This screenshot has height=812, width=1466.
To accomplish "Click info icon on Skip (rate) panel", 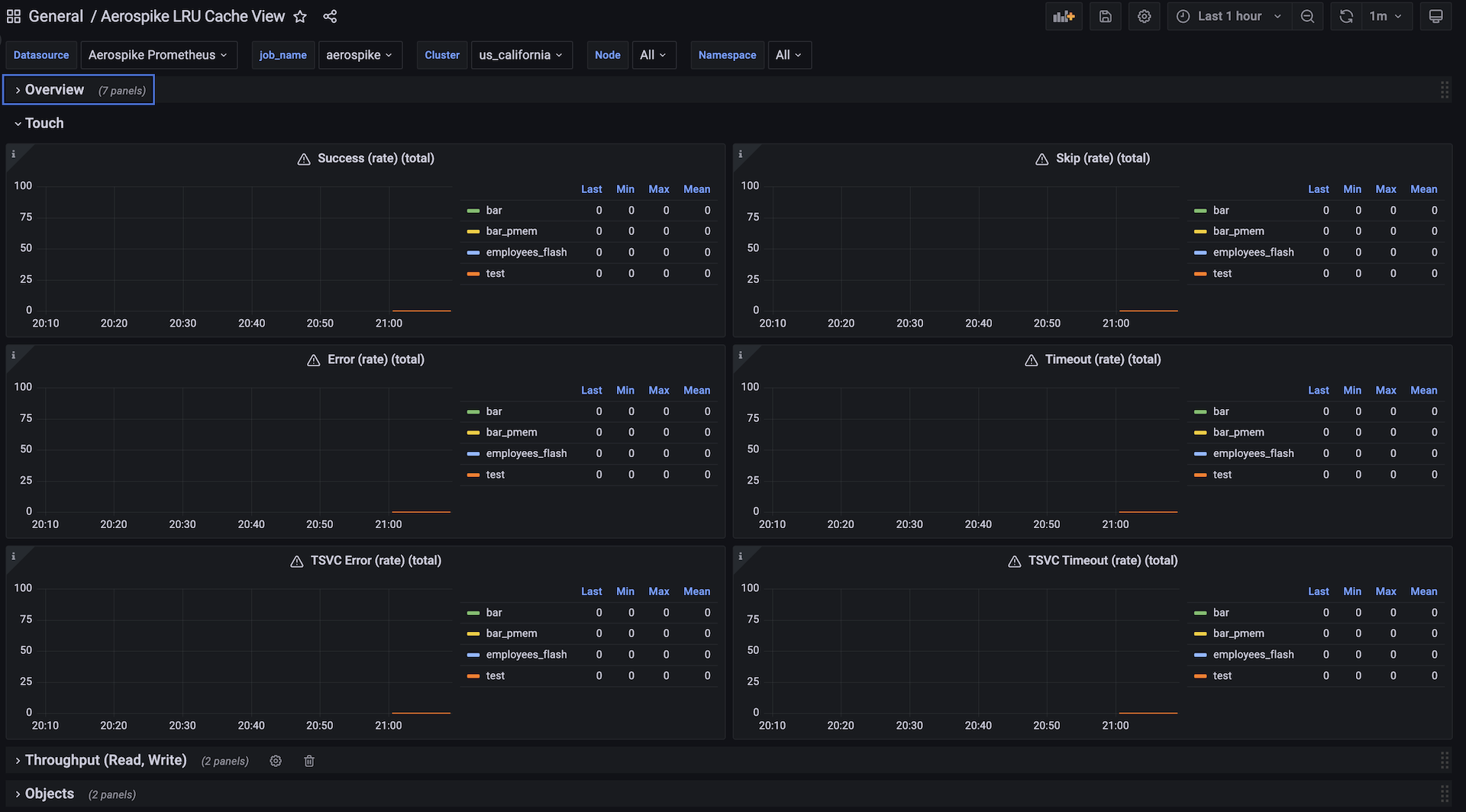I will (x=740, y=154).
